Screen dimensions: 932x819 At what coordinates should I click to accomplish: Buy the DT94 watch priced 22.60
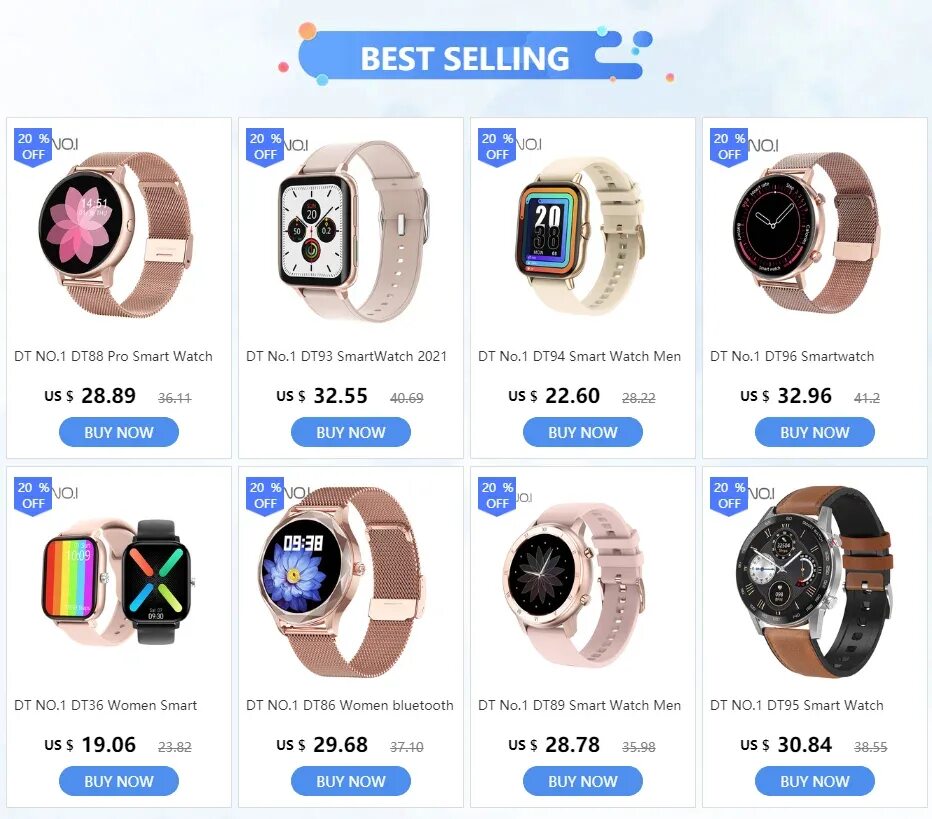pyautogui.click(x=582, y=432)
